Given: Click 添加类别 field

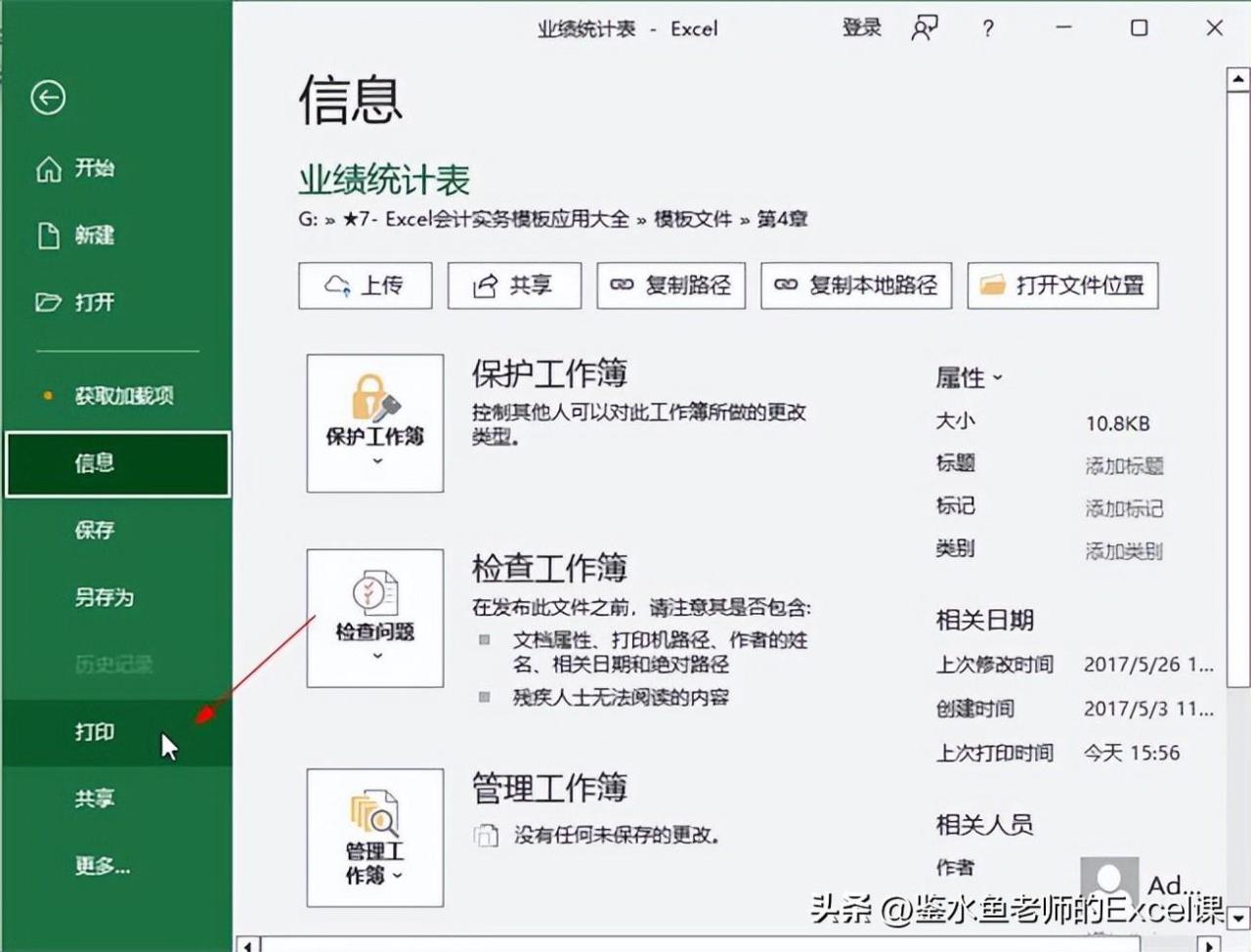Looking at the screenshot, I should [1124, 551].
